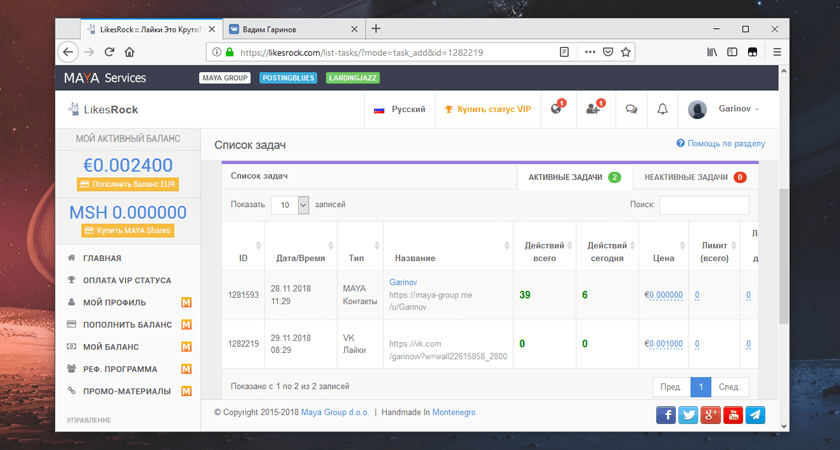Open reader view icon in address bar
Screen dimensions: 840x450
tap(564, 52)
